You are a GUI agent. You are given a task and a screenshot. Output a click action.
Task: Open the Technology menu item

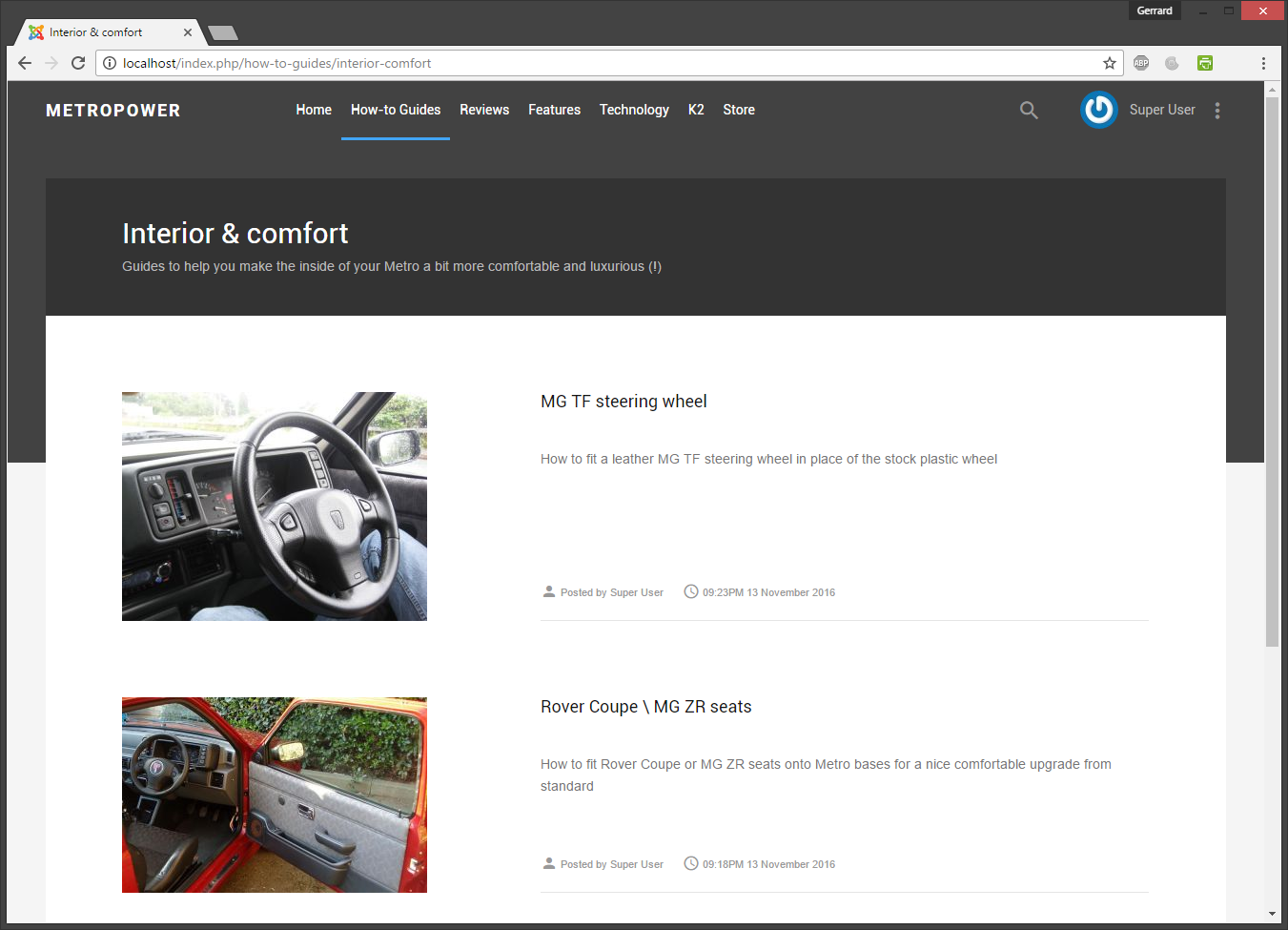click(x=634, y=110)
